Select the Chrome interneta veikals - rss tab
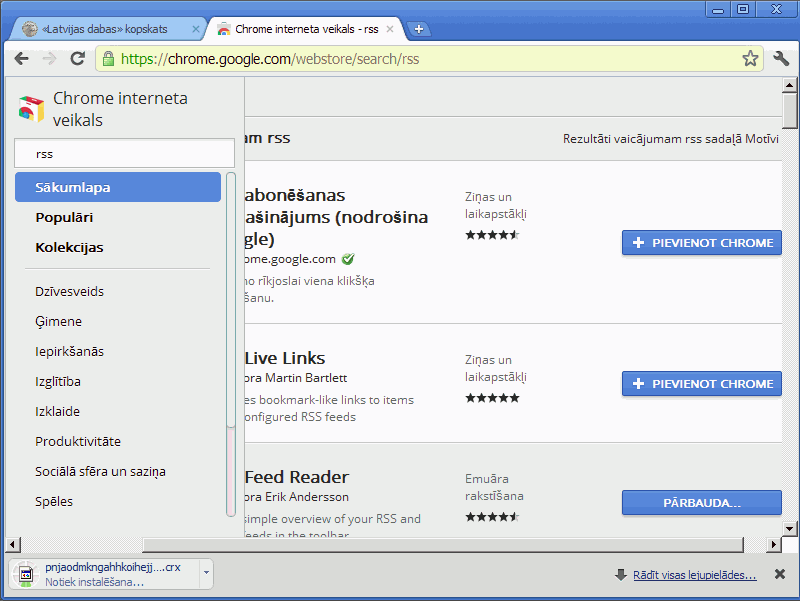Image resolution: width=800 pixels, height=601 pixels. [307, 29]
